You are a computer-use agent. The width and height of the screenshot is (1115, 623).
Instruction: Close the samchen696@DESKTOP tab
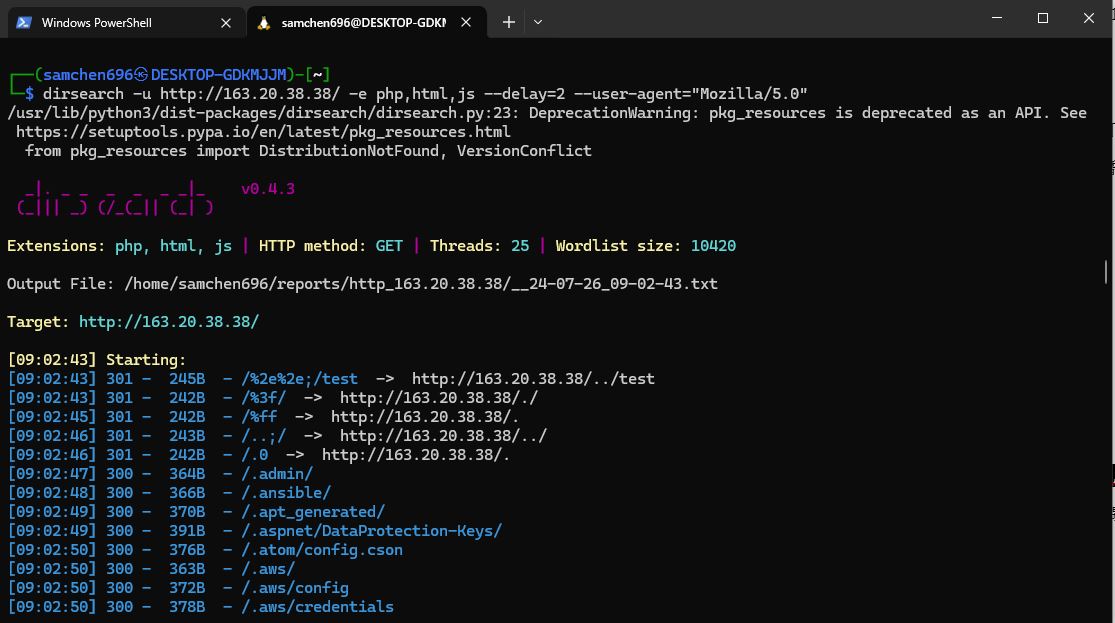click(x=466, y=22)
